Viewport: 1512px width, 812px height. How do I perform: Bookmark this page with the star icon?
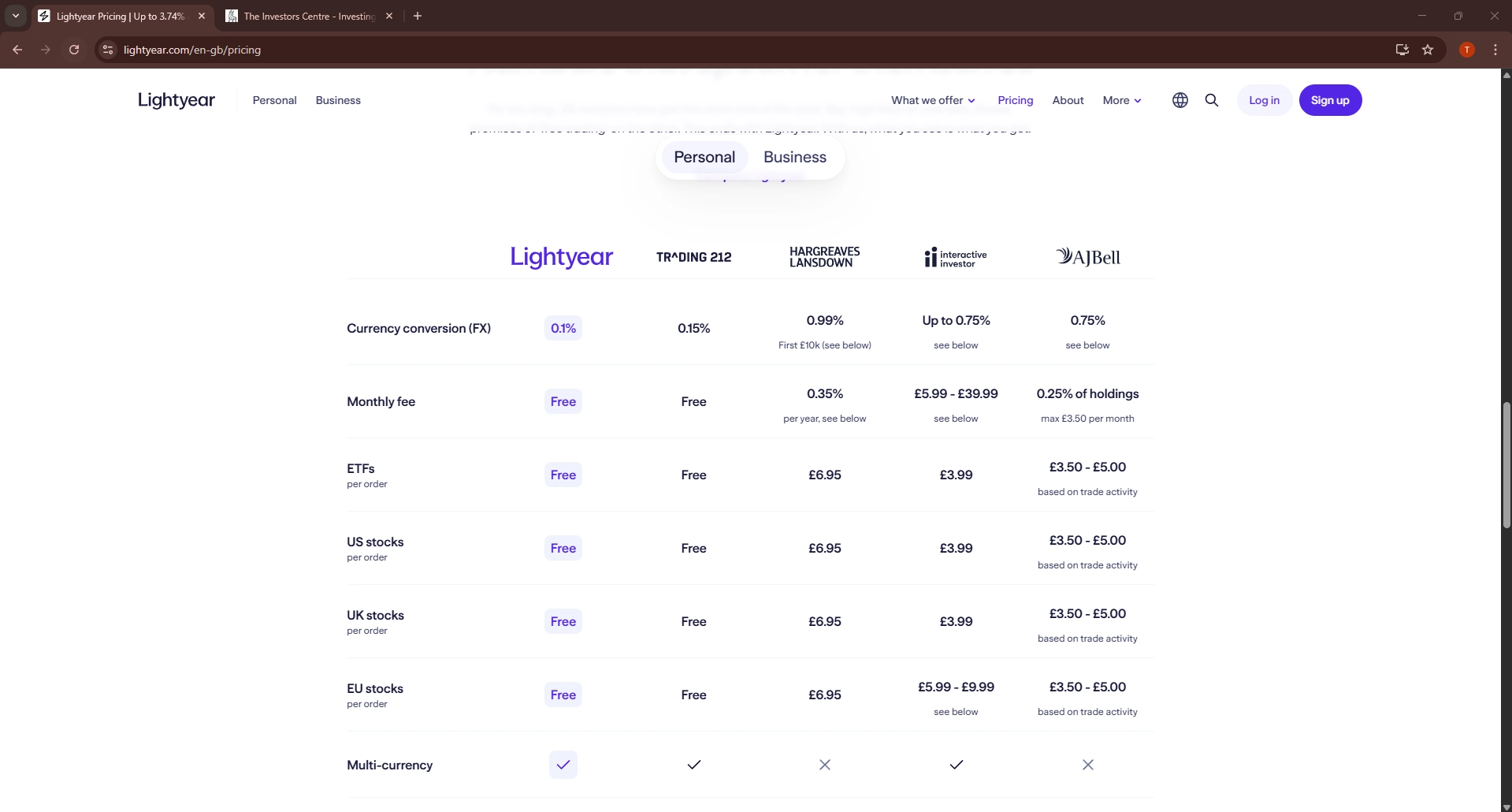tap(1428, 50)
